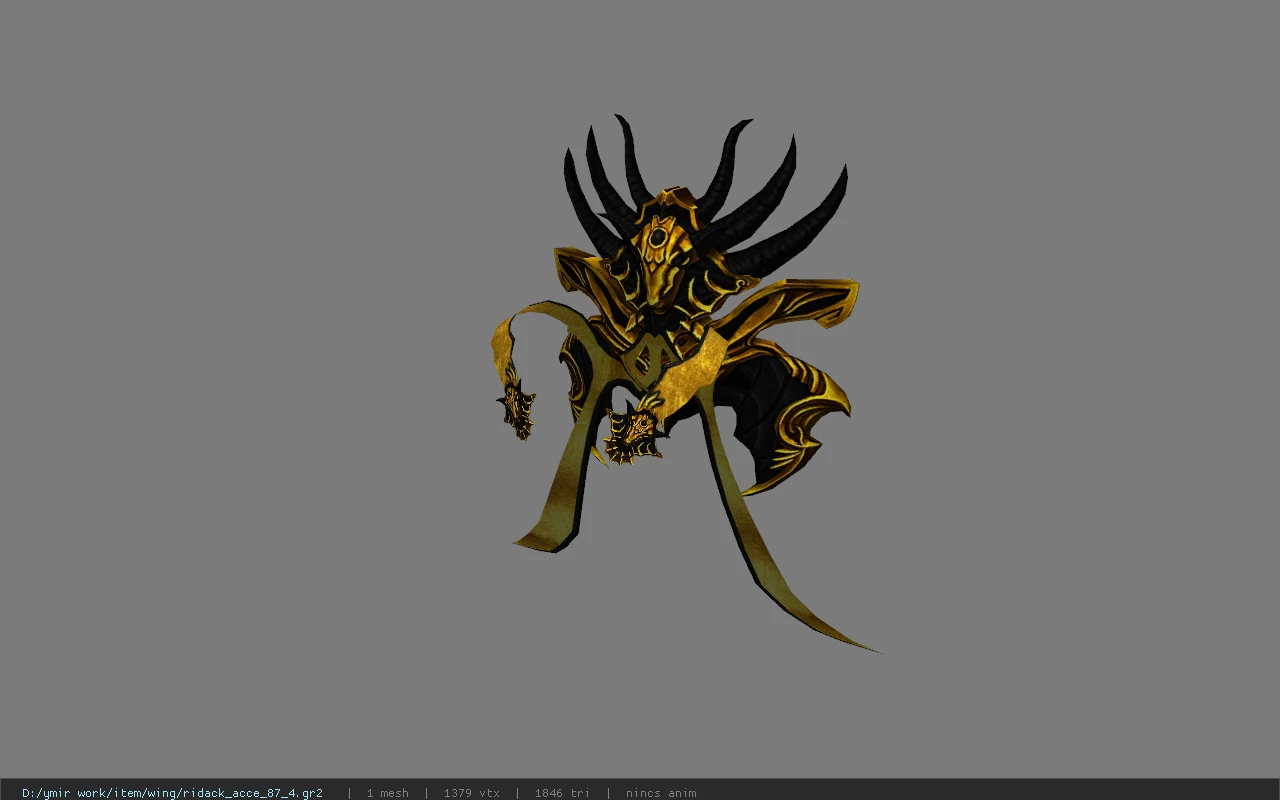Click the '1379 vtx' vertex count
The image size is (1280, 800).
471,793
